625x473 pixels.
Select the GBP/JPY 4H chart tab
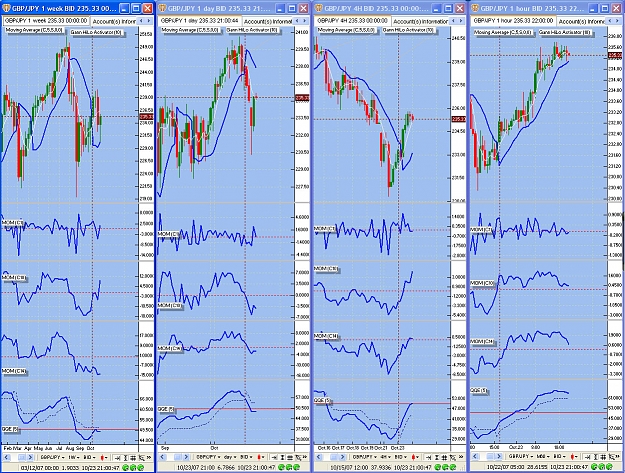coord(352,20)
